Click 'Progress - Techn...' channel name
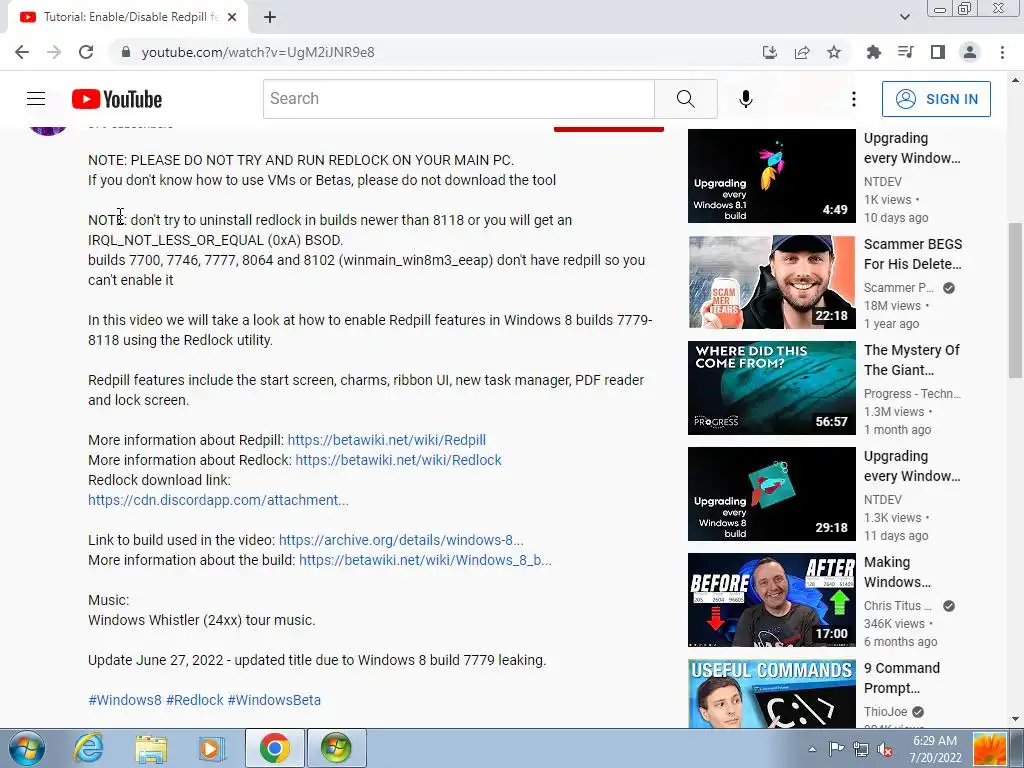Screen dimensions: 1024x768 [x=912, y=394]
